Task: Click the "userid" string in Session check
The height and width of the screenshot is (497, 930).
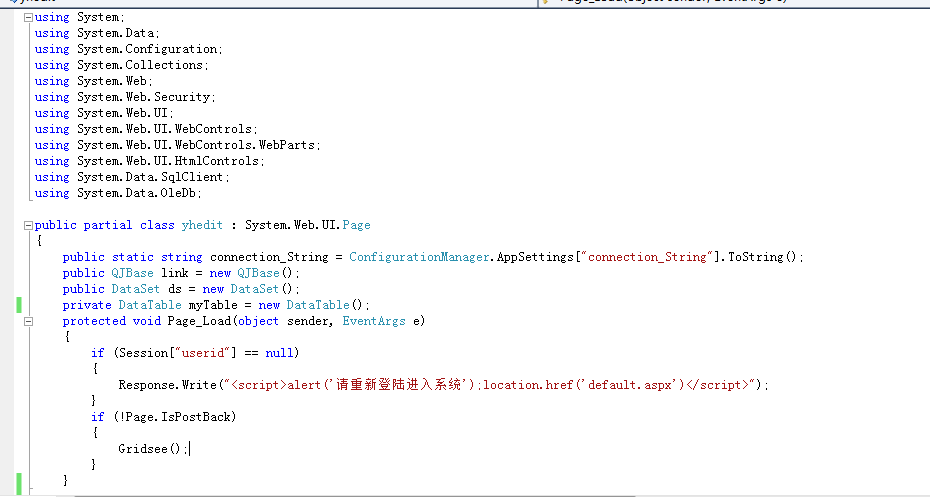Action: [202, 353]
